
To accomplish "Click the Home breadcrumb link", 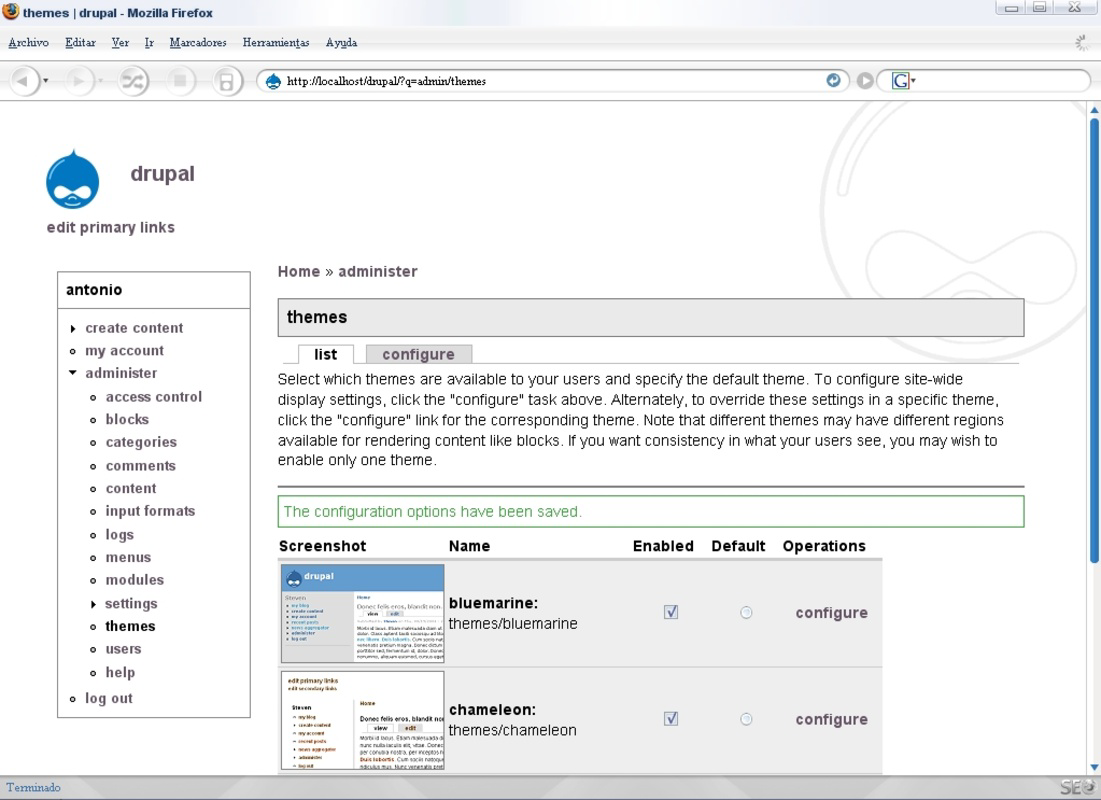I will point(298,272).
